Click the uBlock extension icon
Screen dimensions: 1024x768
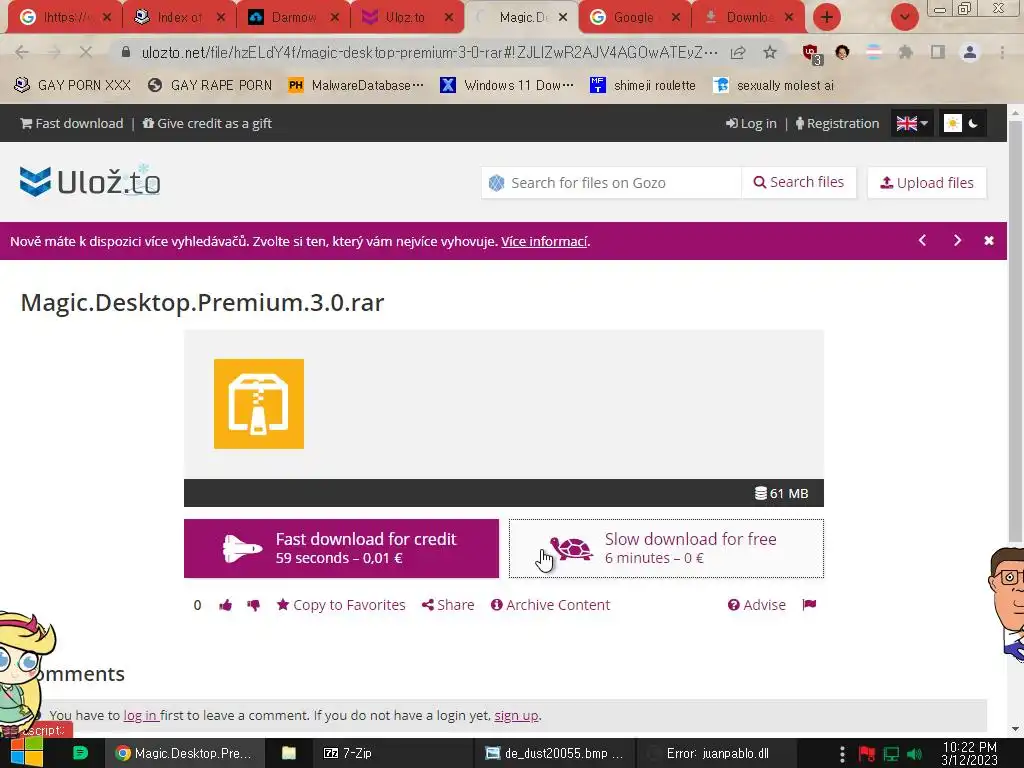[812, 53]
